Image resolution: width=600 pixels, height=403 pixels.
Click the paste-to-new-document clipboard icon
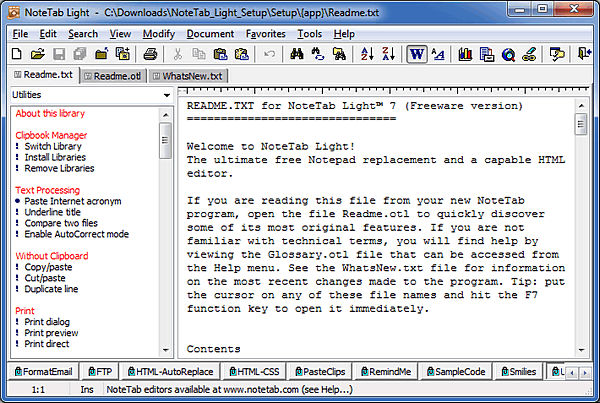point(241,54)
